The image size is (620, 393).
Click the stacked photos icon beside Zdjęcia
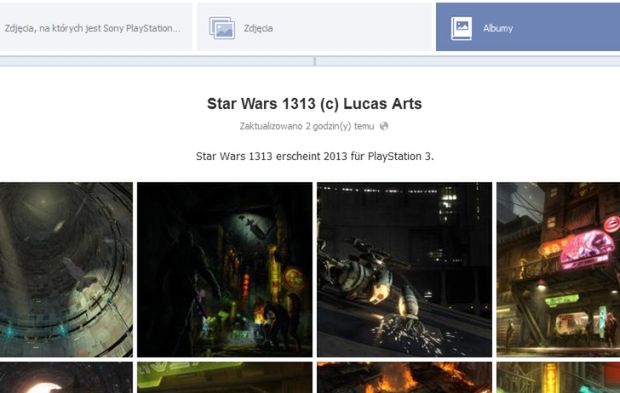coord(222,28)
